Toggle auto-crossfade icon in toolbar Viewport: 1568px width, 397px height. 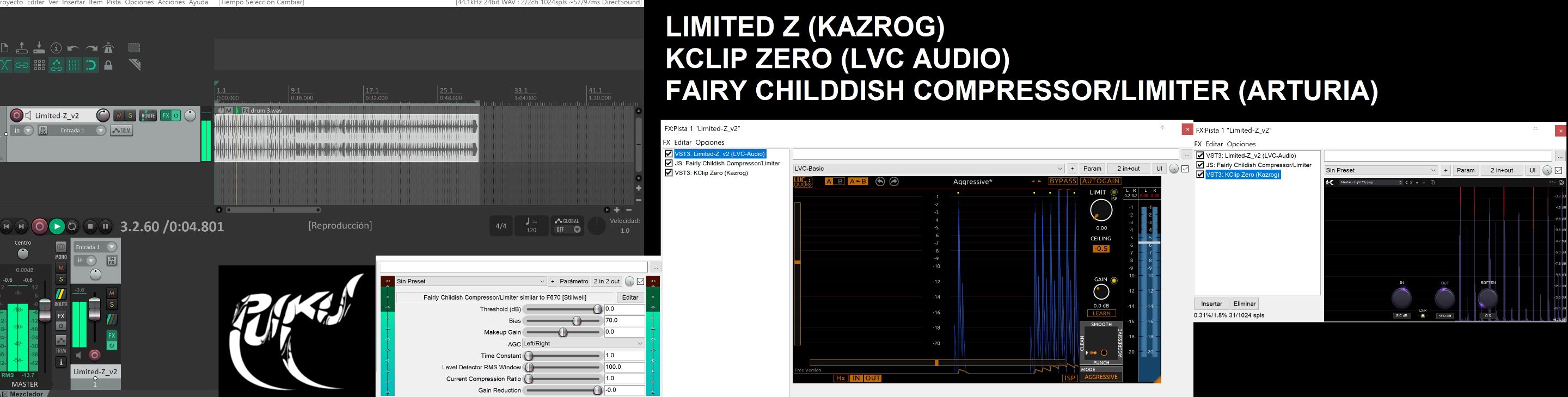pos(5,65)
